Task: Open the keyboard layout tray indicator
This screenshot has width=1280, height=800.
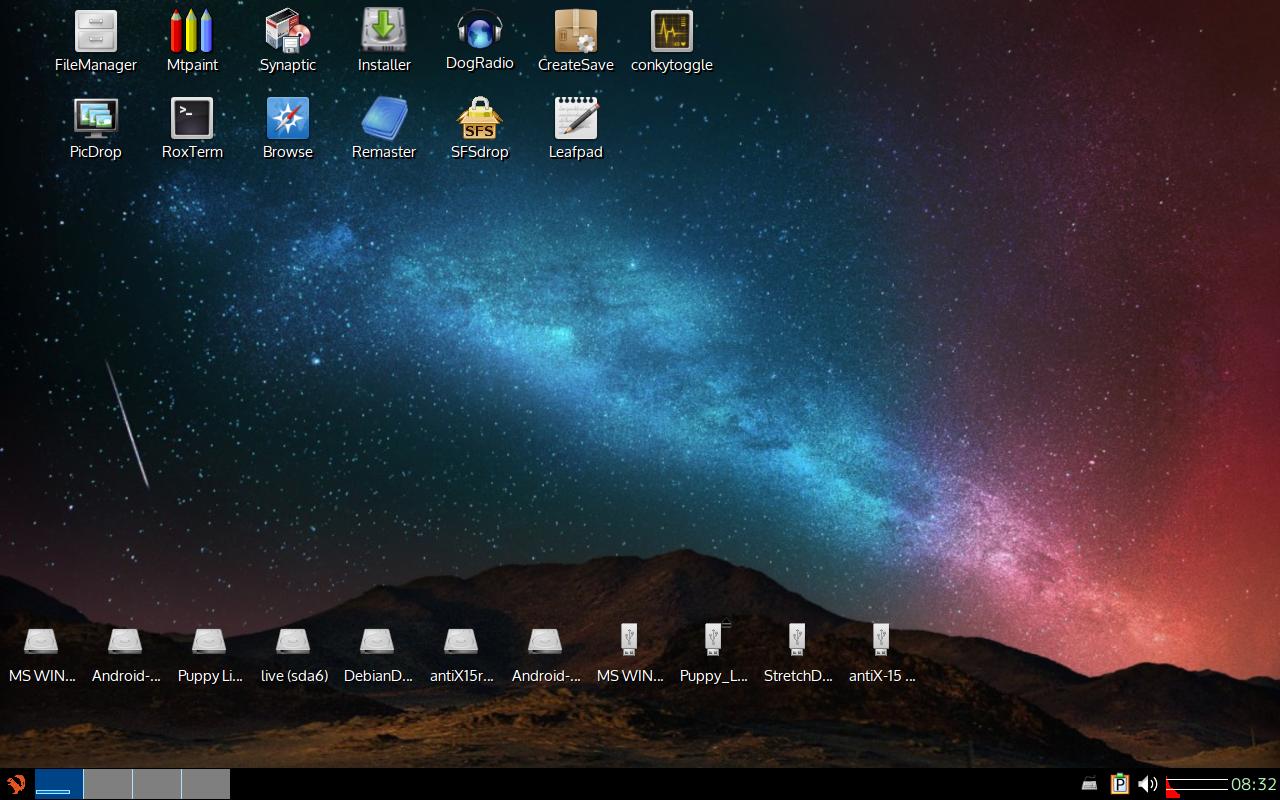Action: click(x=1088, y=784)
